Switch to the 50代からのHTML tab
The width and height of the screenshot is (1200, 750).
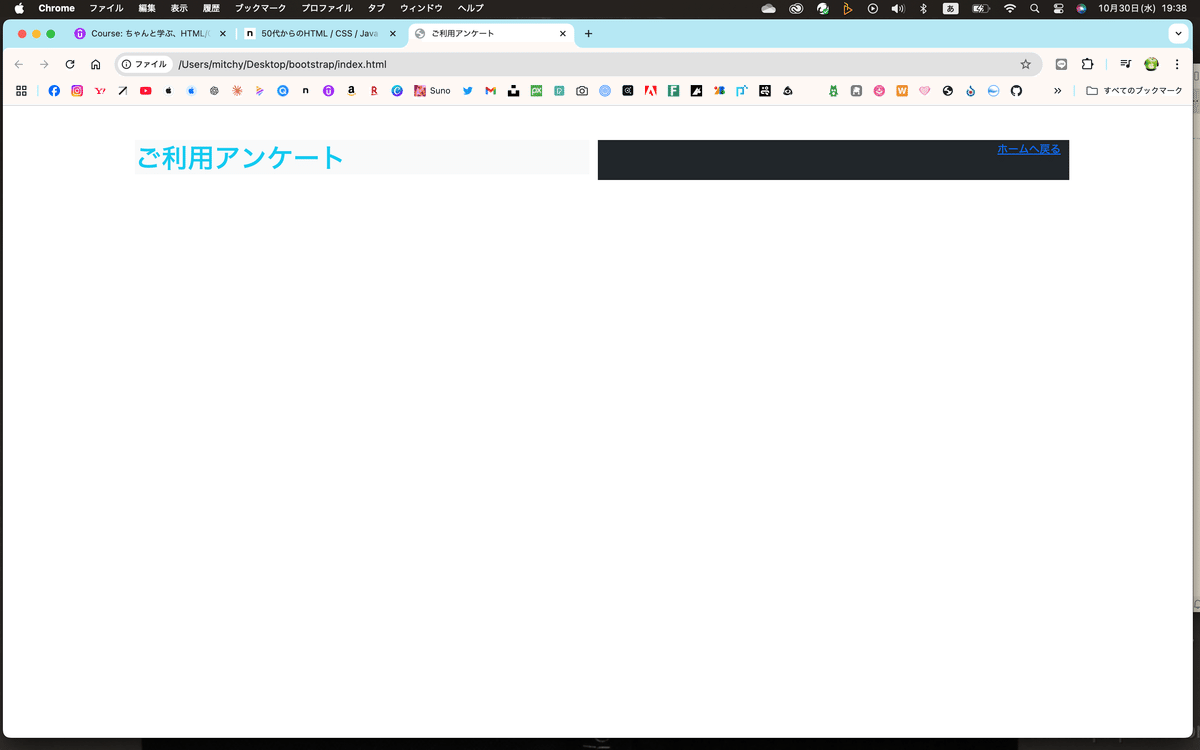click(310, 33)
